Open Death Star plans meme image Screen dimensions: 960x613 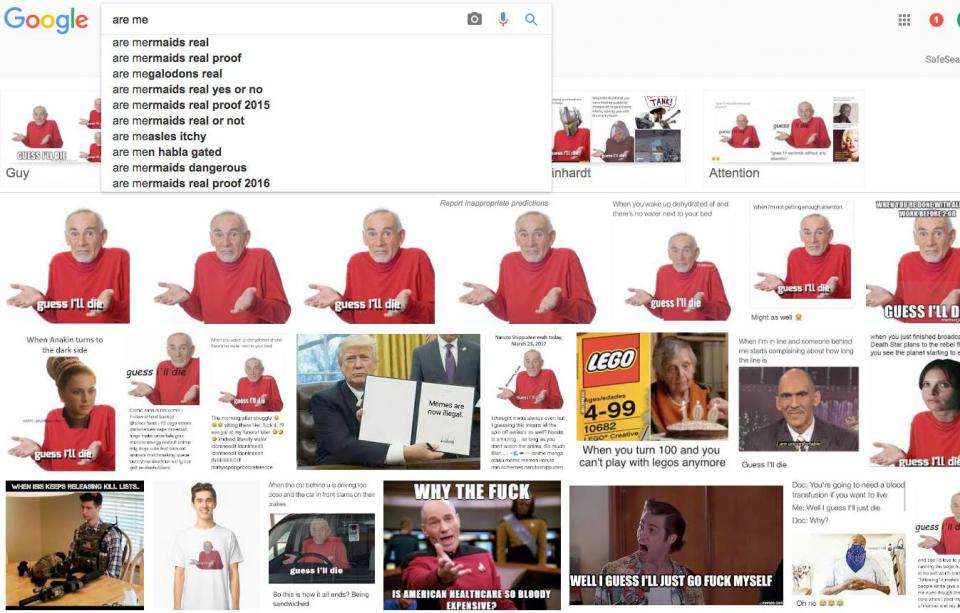tap(915, 402)
